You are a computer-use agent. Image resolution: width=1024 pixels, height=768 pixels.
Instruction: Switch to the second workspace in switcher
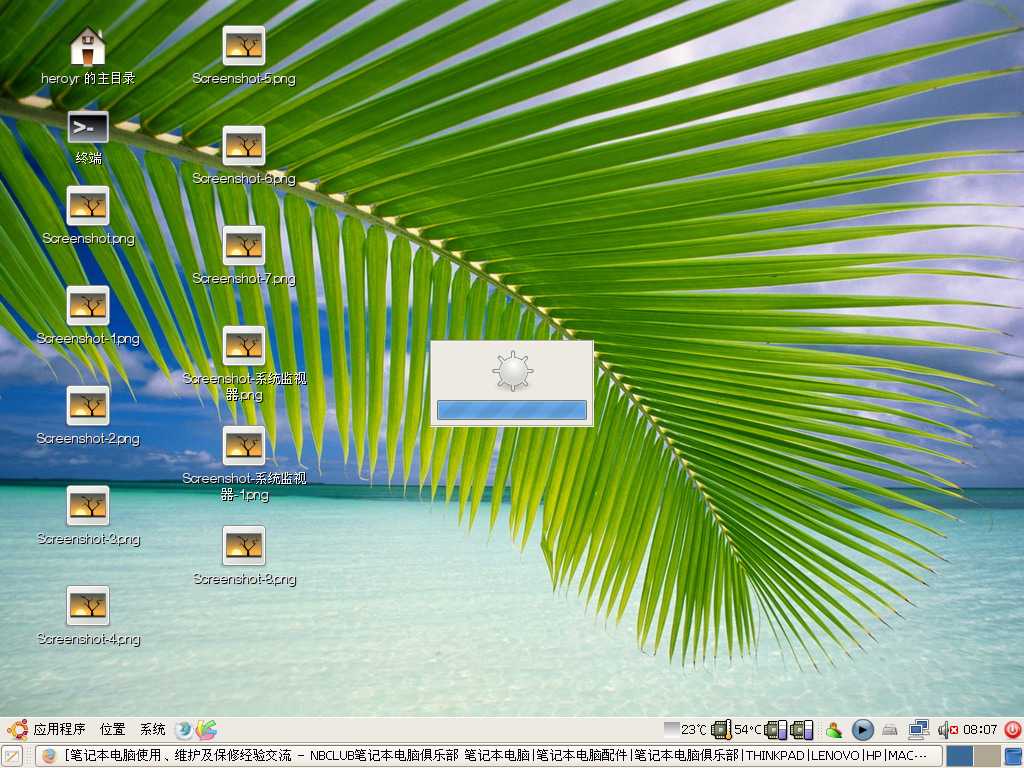coord(987,756)
